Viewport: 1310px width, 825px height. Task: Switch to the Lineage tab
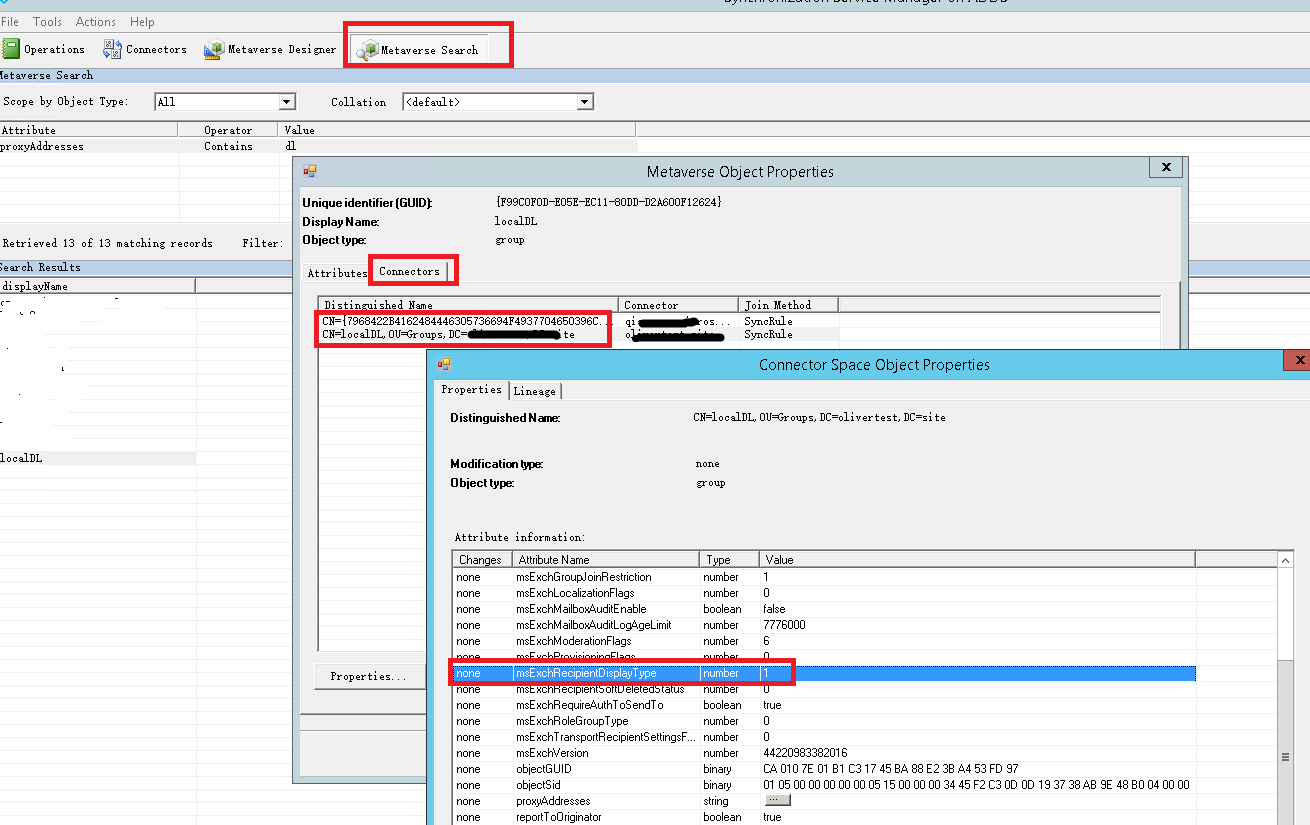(535, 391)
